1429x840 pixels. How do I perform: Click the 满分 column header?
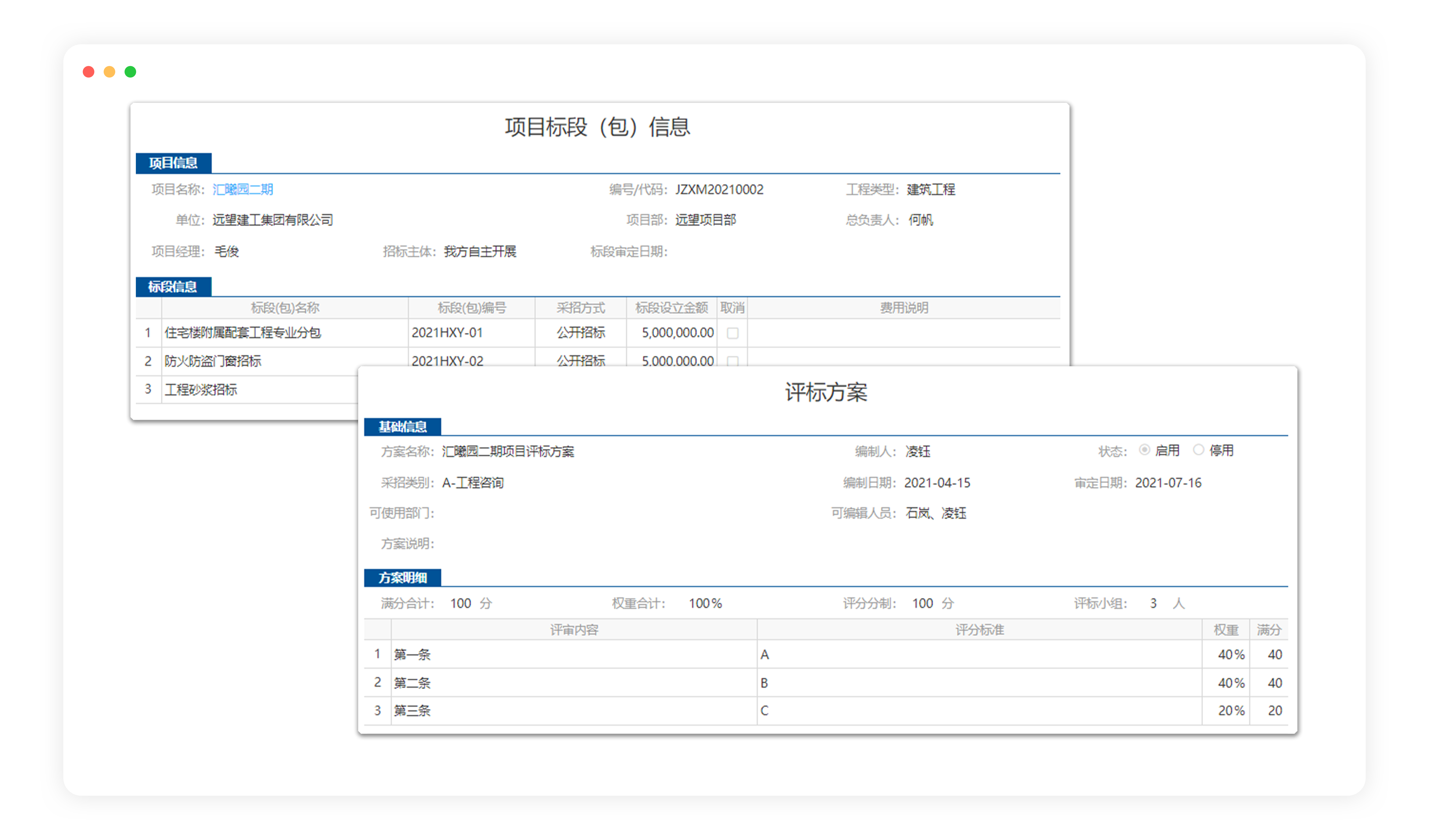(1269, 630)
